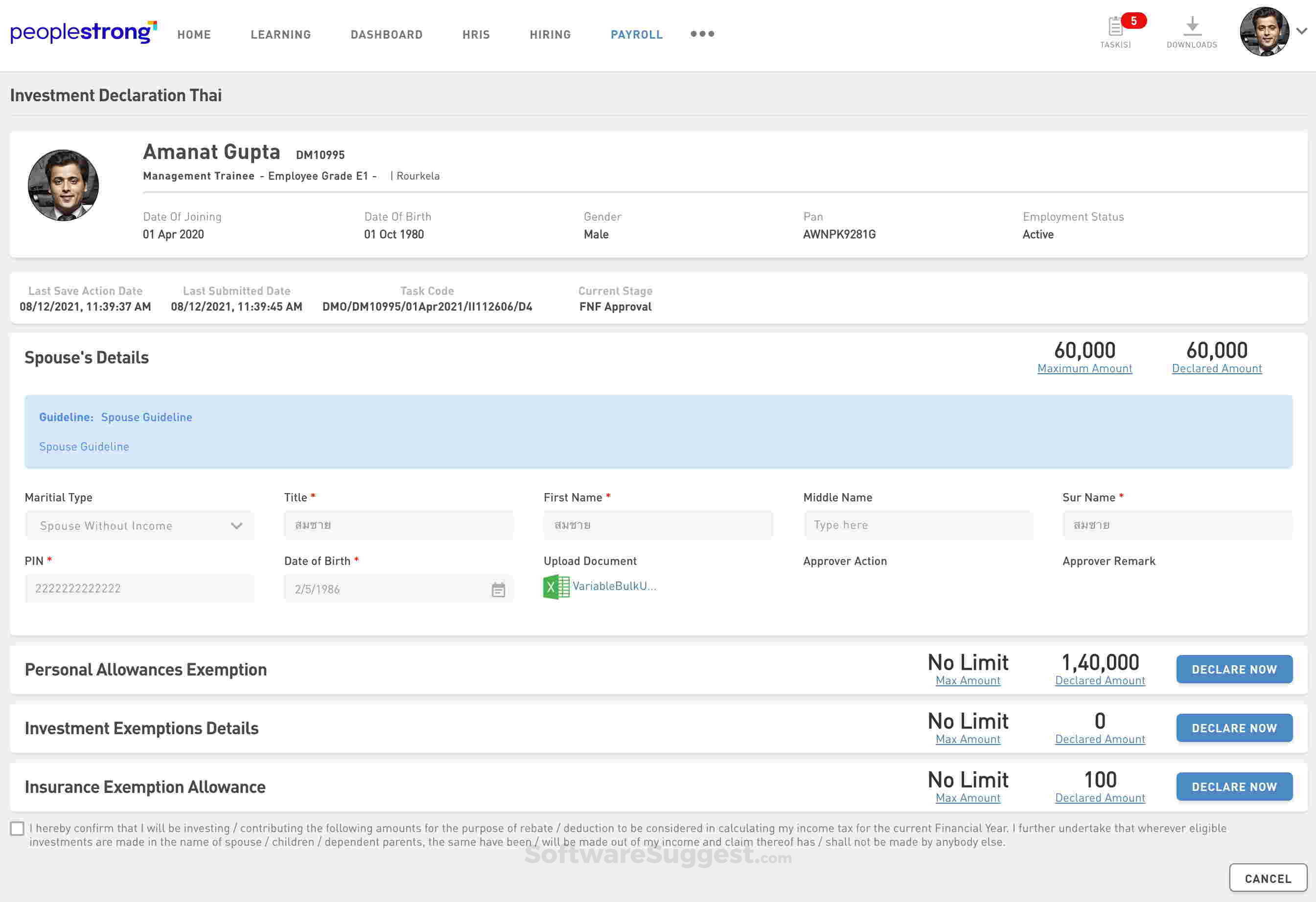
Task: Tick the investment confirmation checkbox
Action: click(x=18, y=829)
